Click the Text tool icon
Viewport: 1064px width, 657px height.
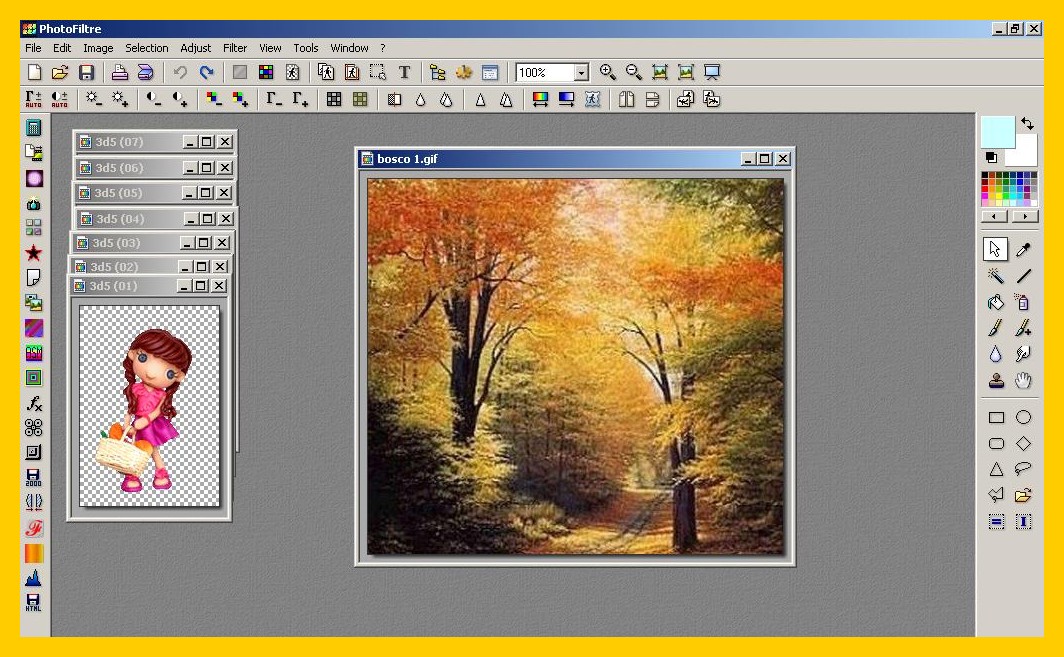tap(404, 73)
